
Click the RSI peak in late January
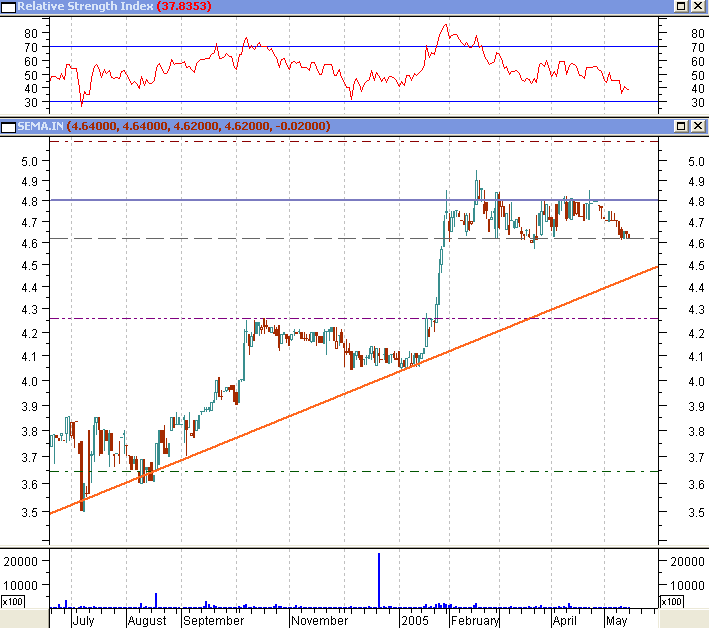coord(446,25)
